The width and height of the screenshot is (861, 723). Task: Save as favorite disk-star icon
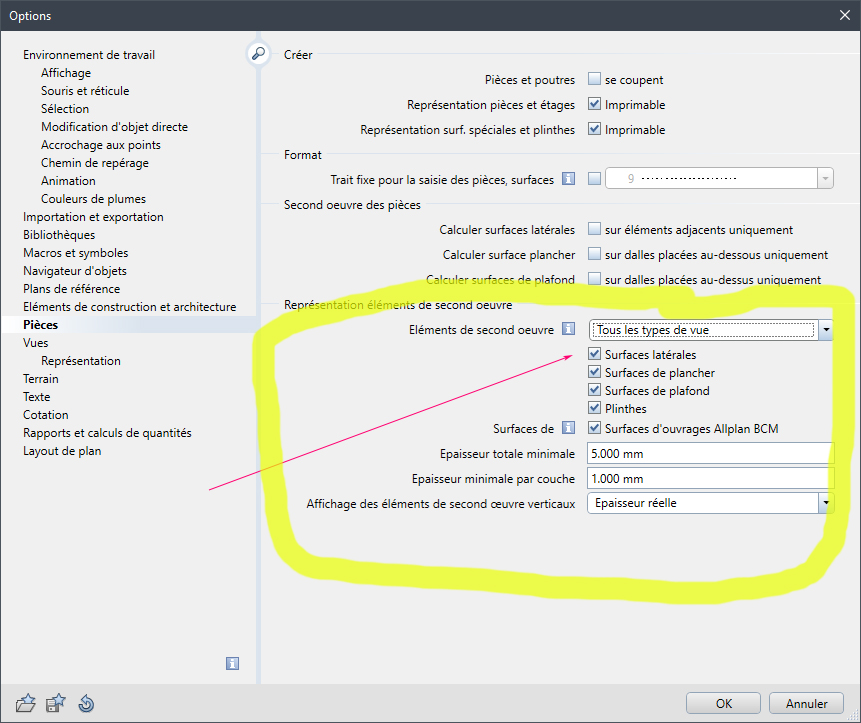pyautogui.click(x=55, y=703)
